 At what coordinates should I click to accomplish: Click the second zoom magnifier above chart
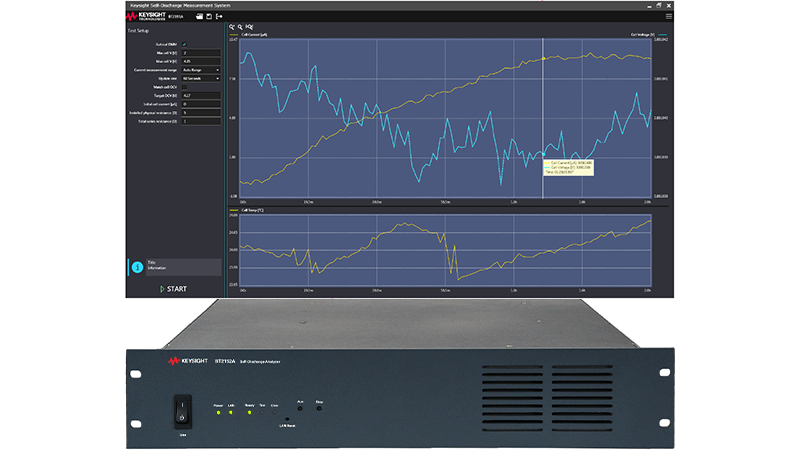240,27
